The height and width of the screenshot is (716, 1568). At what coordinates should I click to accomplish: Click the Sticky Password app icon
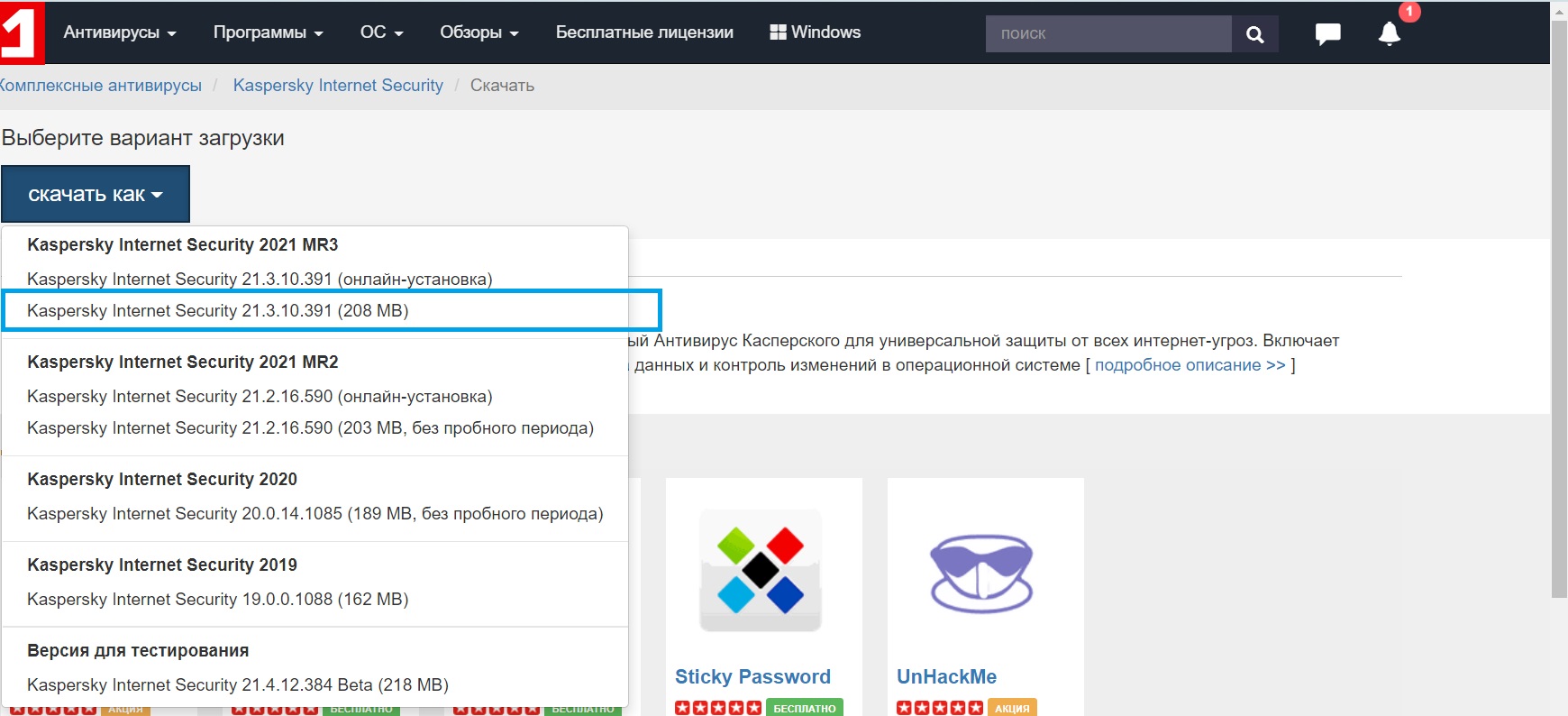coord(761,572)
